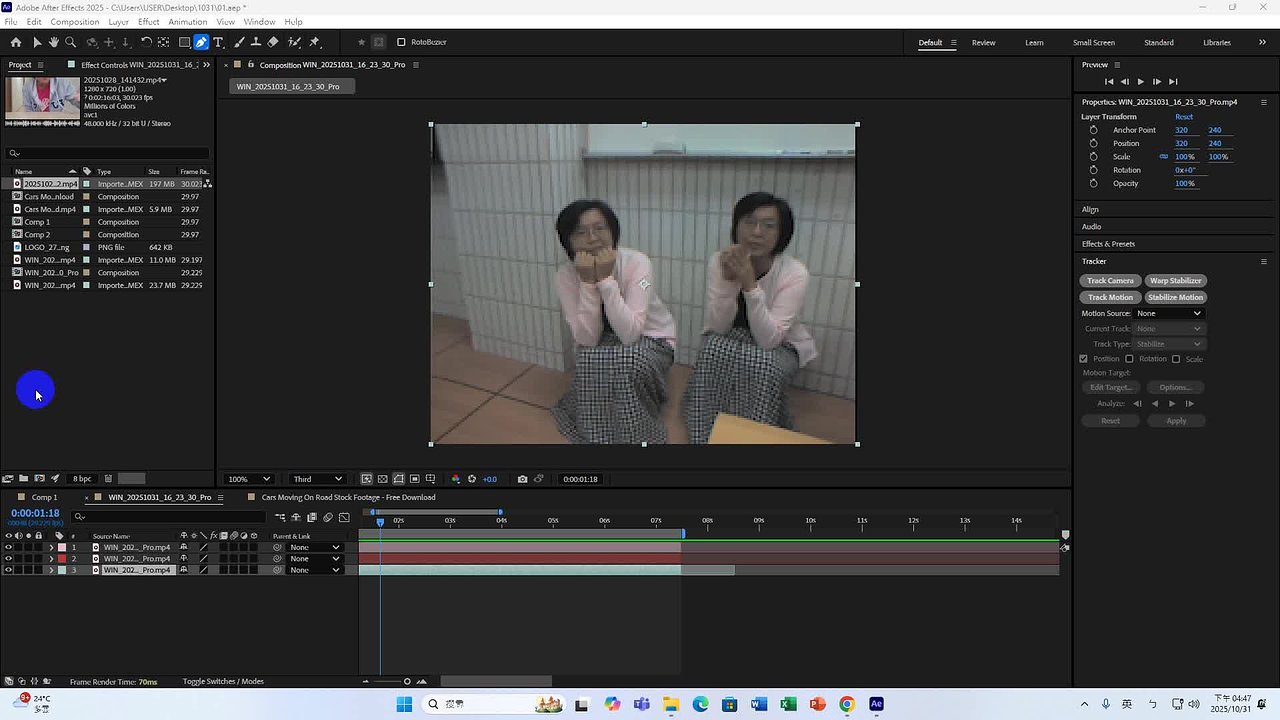Viewport: 1280px width, 720px height.
Task: Switch to the Selection tool
Action: tap(37, 42)
